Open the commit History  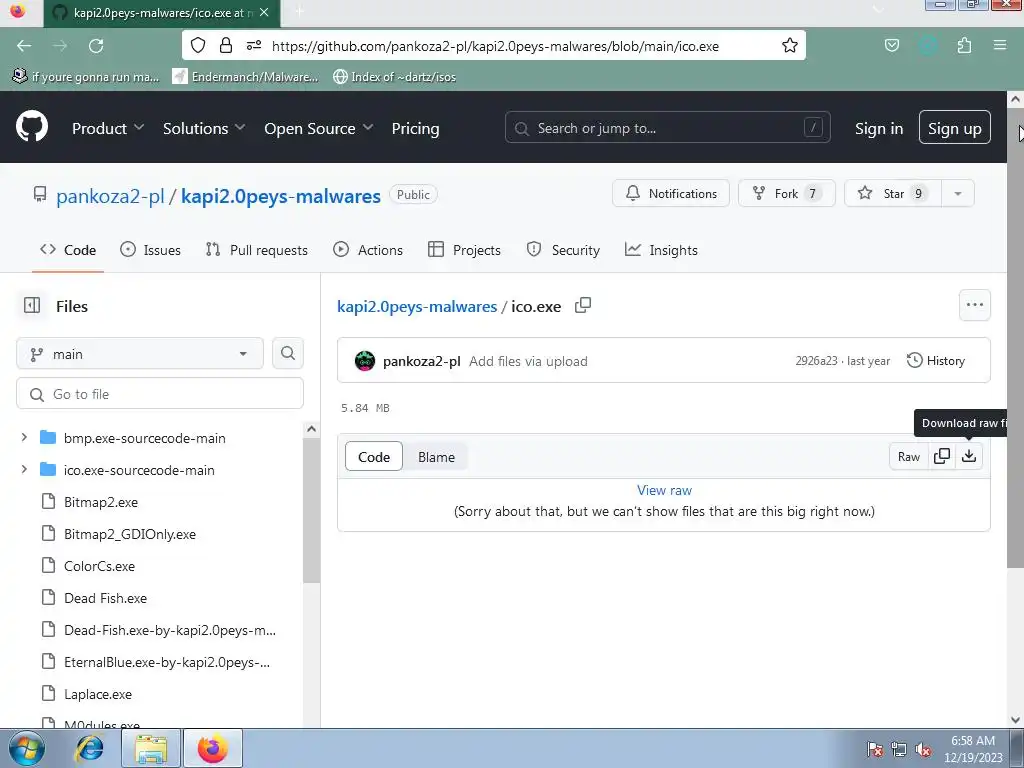coord(936,360)
